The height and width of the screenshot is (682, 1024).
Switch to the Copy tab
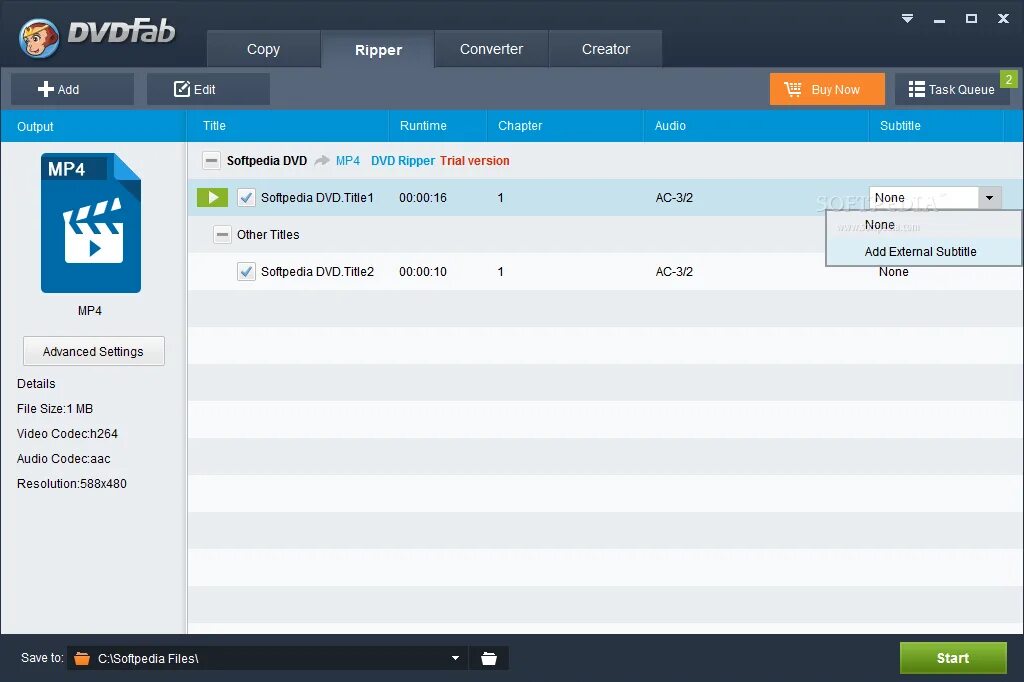tap(263, 49)
